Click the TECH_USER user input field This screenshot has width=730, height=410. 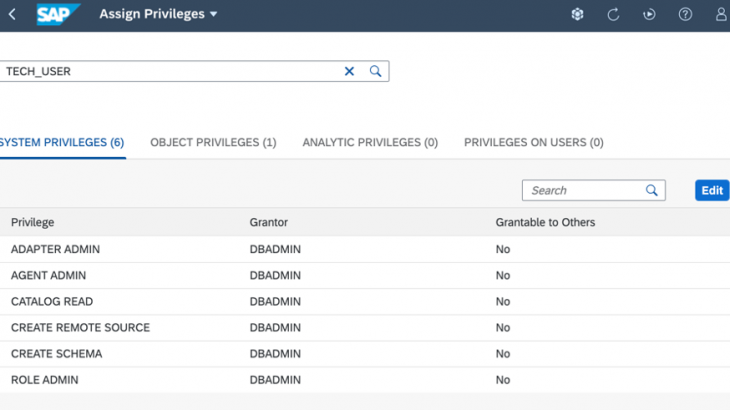coord(170,71)
